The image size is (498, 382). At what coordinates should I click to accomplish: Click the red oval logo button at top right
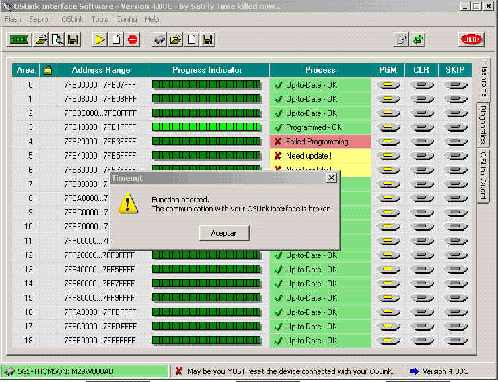pyautogui.click(x=471, y=40)
